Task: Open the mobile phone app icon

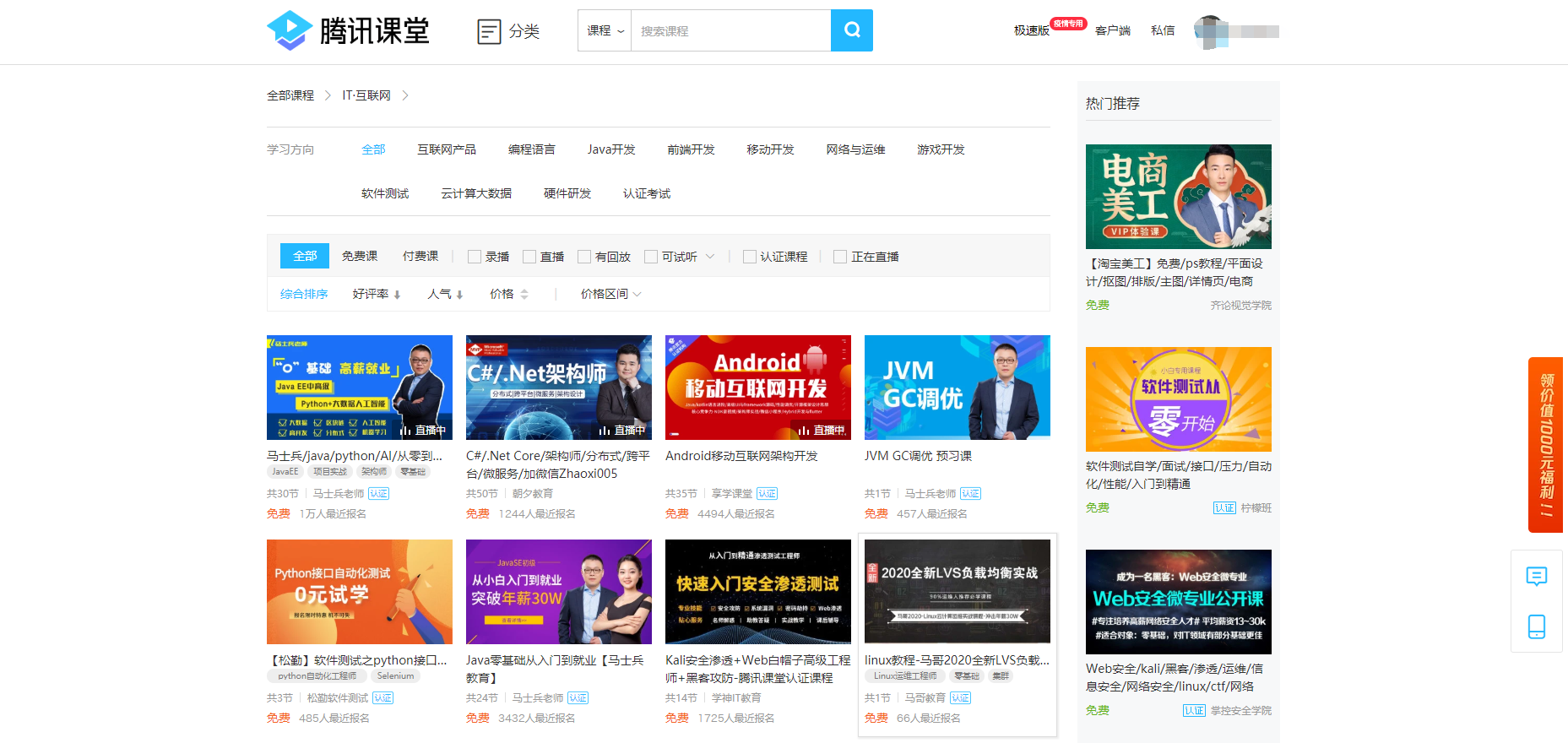Action: pos(1537,626)
